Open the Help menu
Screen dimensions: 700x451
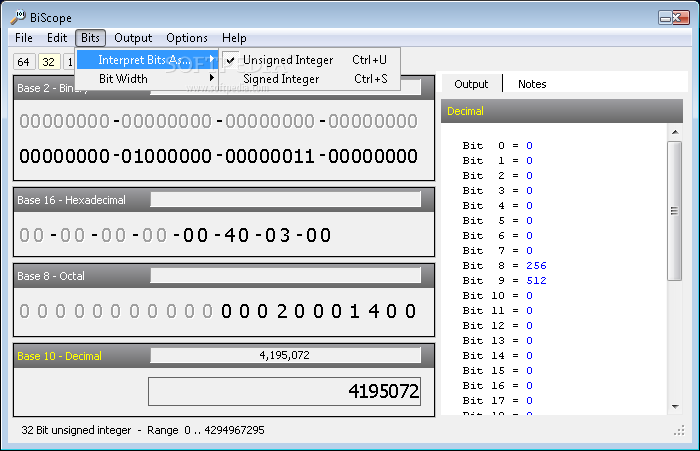tap(234, 38)
